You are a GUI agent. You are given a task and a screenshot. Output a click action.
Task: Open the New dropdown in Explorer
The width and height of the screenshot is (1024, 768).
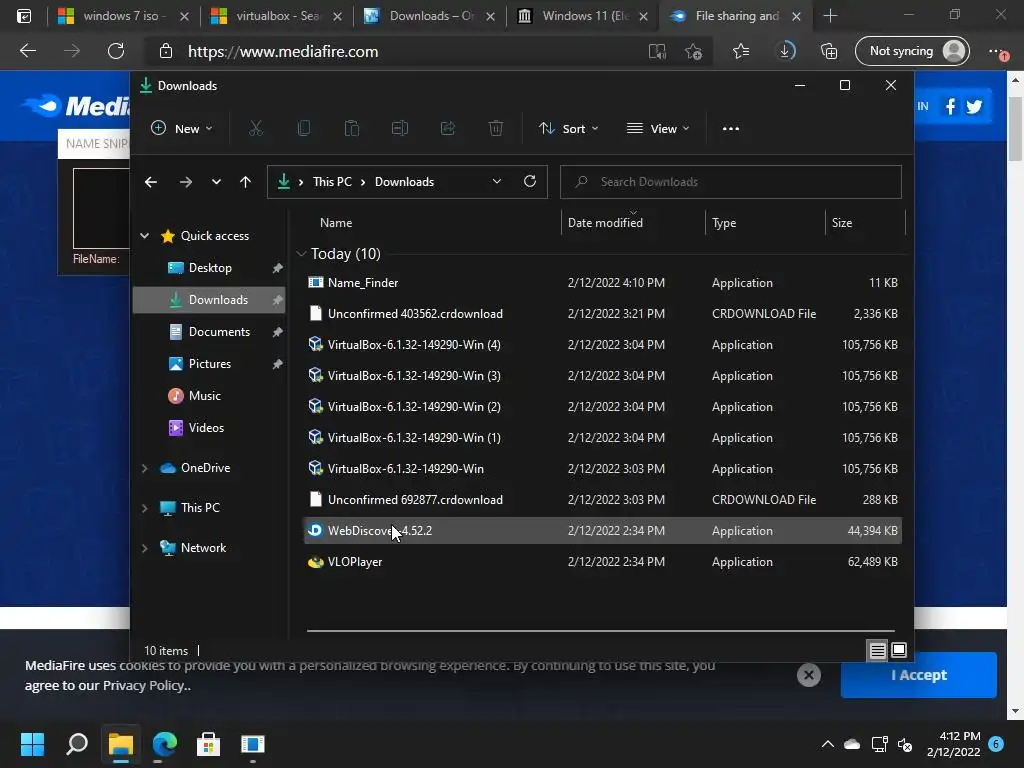[182, 129]
